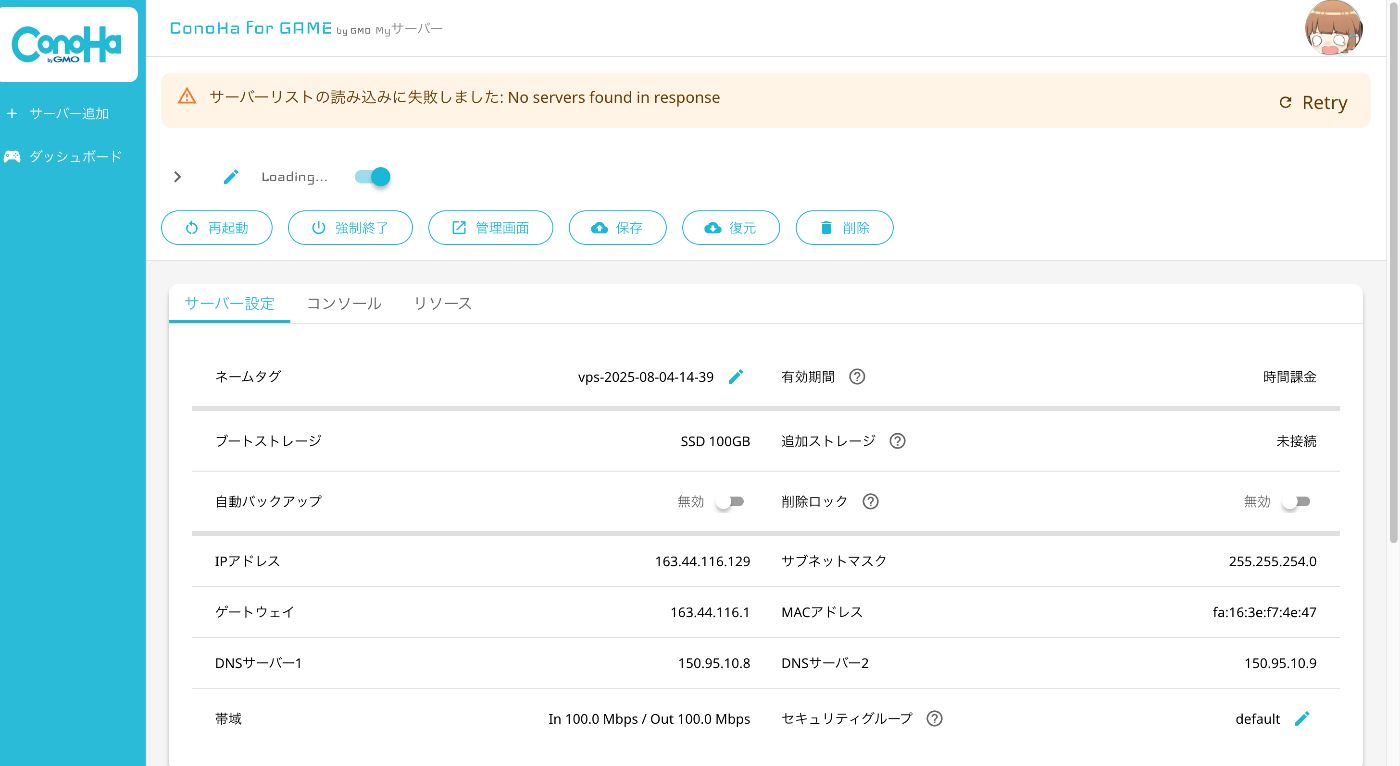Viewport: 1400px width, 766px height.
Task: Open ダッシュボード via its gamepad icon
Action: pyautogui.click(x=12, y=157)
